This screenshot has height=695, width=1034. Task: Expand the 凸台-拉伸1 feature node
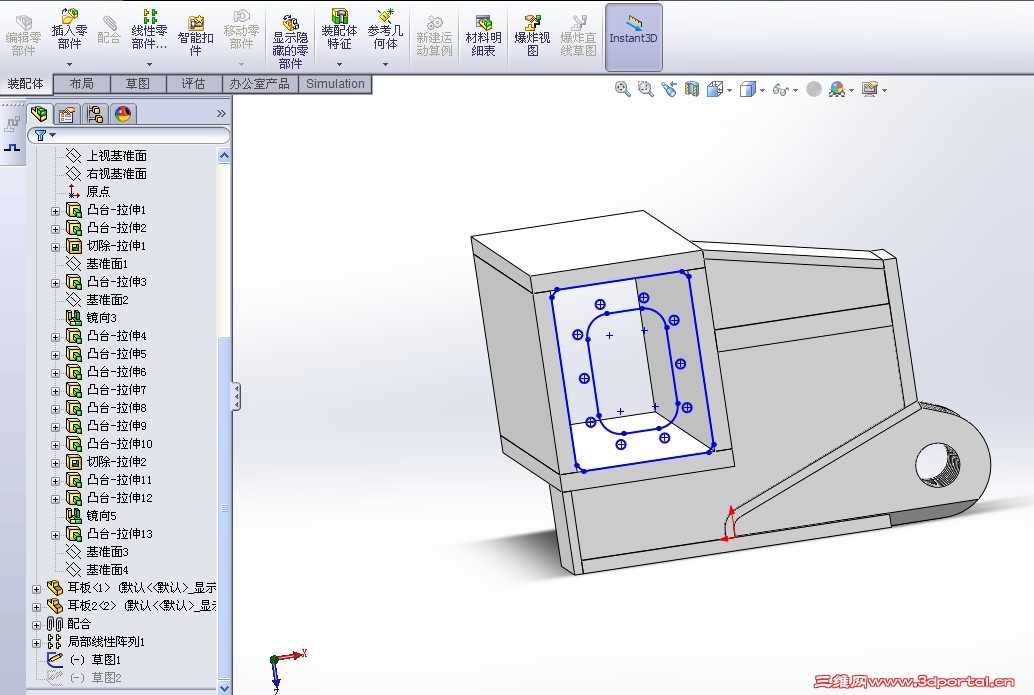[55, 211]
